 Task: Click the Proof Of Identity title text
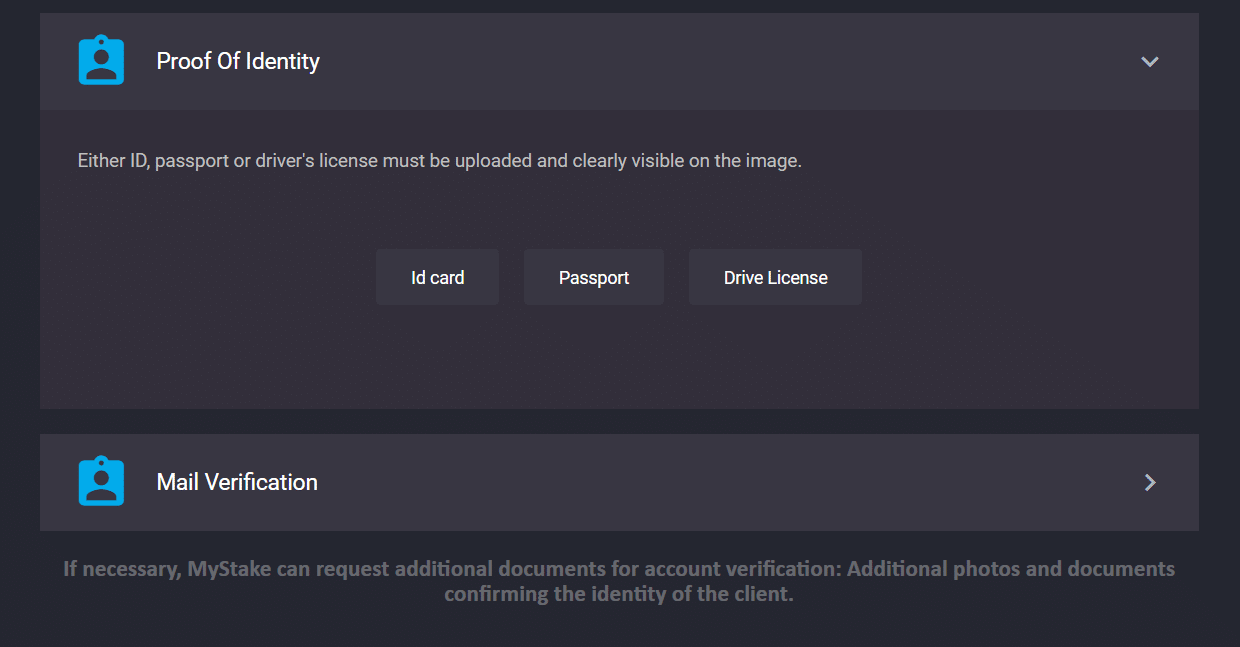click(237, 61)
